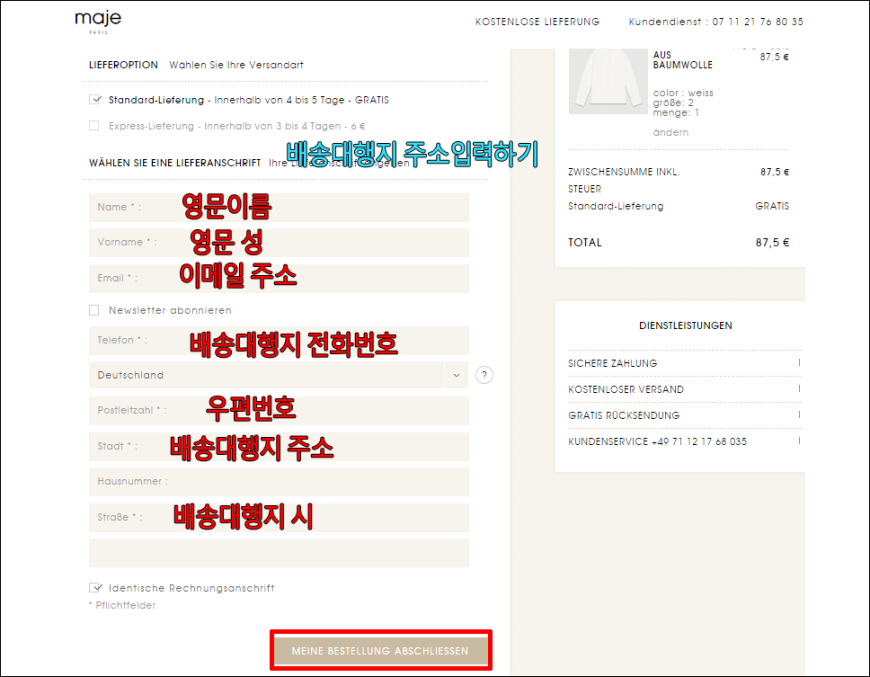Click the Hausnummer input field
Viewport: 870px width, 677px height.
coord(279,482)
